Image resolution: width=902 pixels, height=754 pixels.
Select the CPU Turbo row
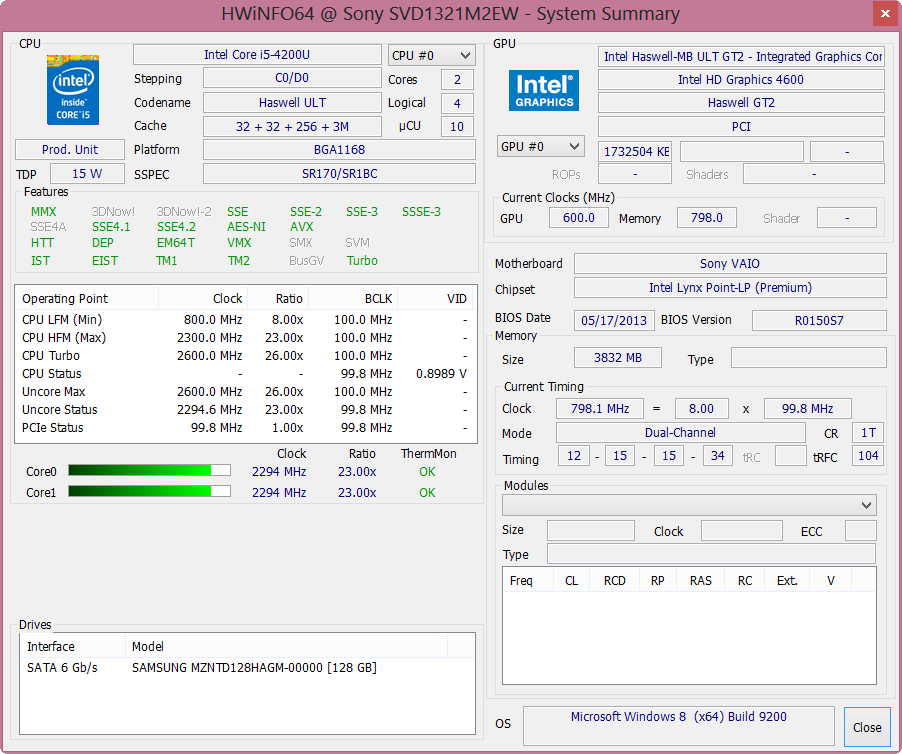tap(246, 355)
